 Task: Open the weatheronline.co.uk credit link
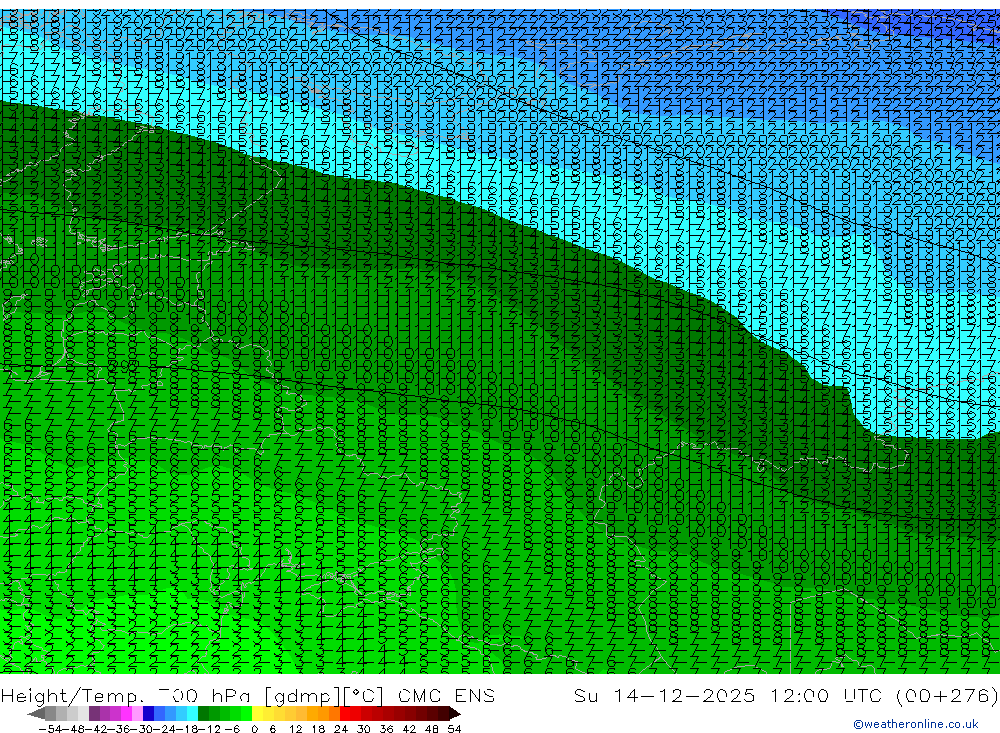(916, 724)
